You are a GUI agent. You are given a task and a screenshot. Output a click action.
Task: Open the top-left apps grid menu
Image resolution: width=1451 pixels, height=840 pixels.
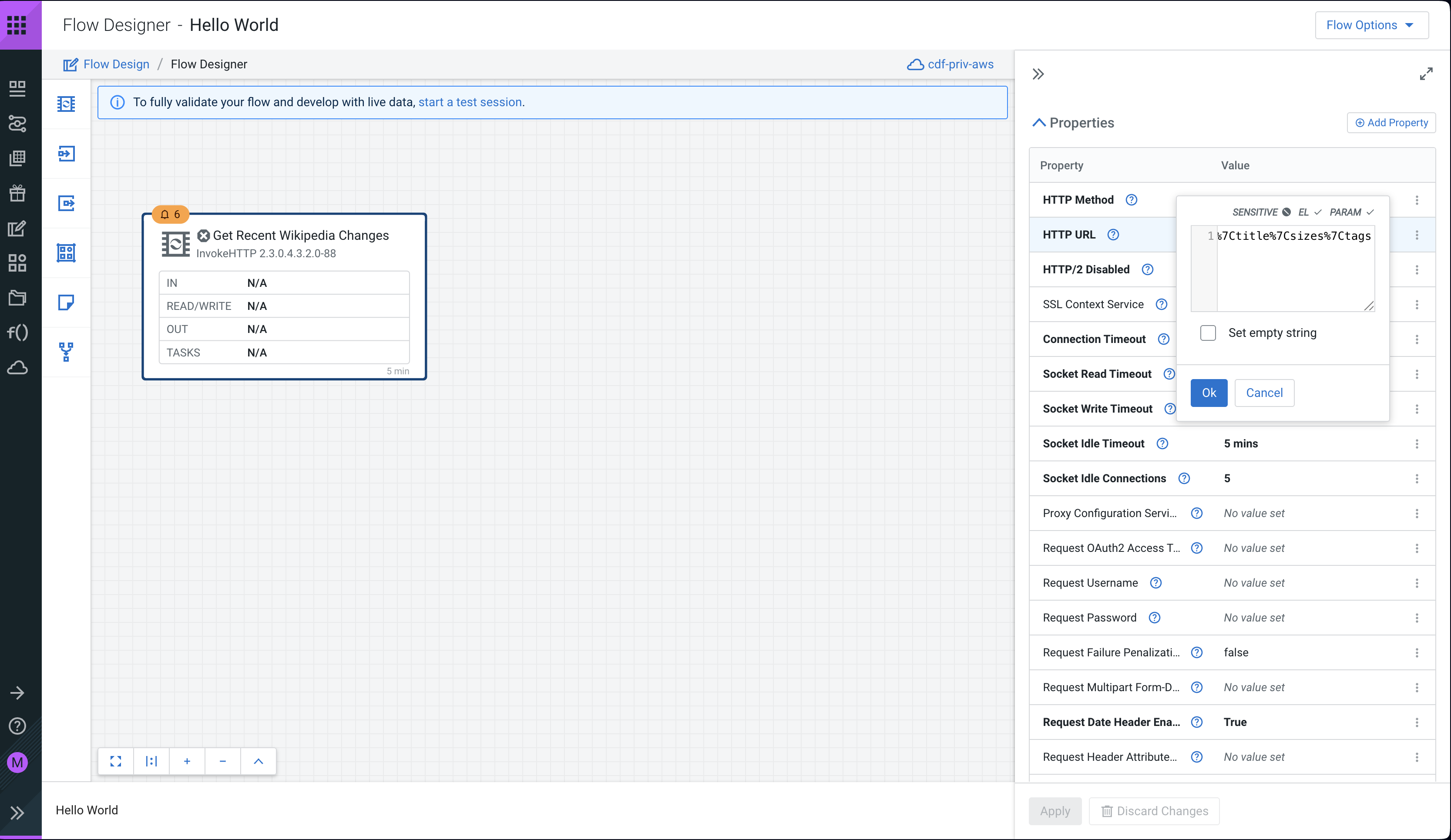point(17,25)
